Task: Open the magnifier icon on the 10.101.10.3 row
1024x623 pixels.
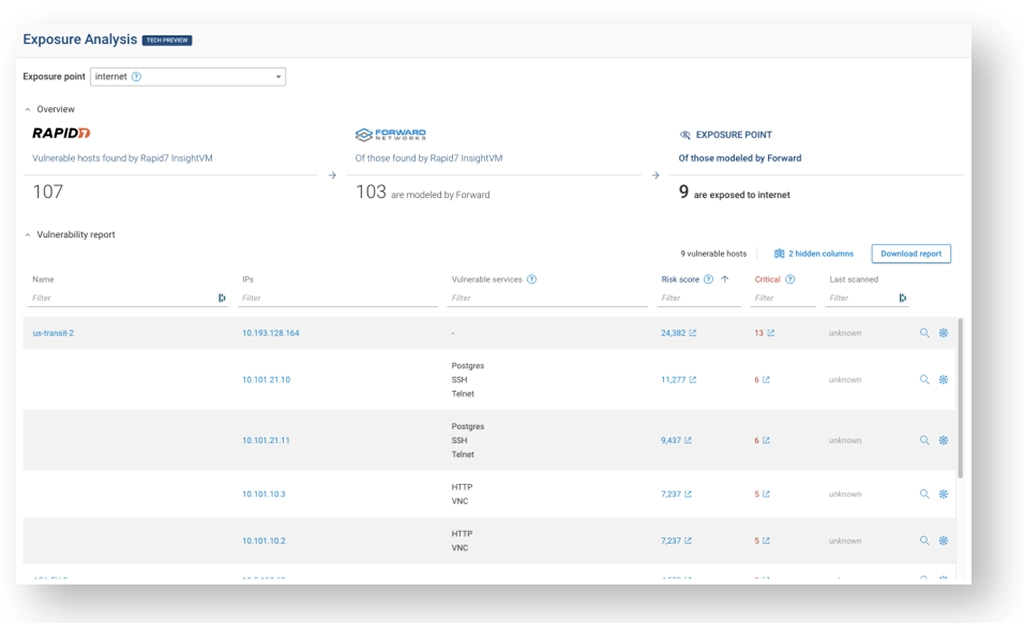Action: (x=921, y=493)
